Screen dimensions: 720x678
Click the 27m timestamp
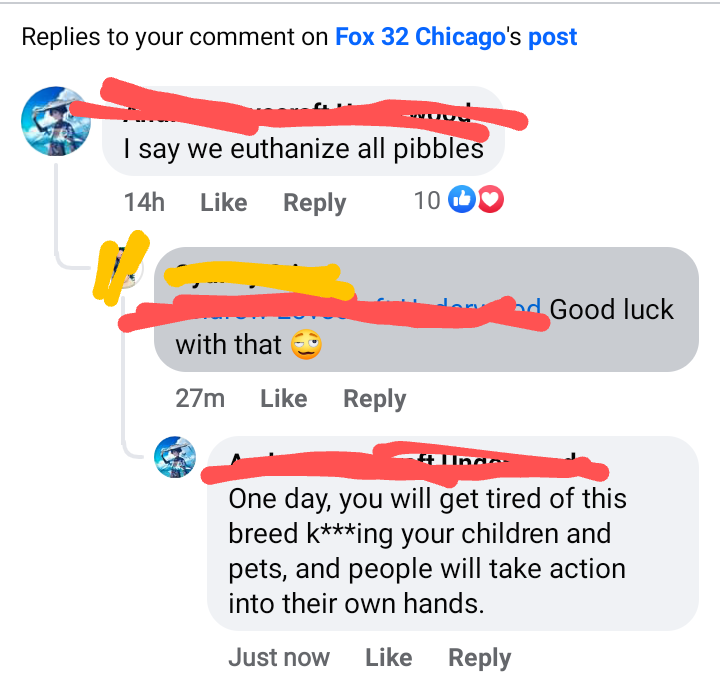[200, 398]
